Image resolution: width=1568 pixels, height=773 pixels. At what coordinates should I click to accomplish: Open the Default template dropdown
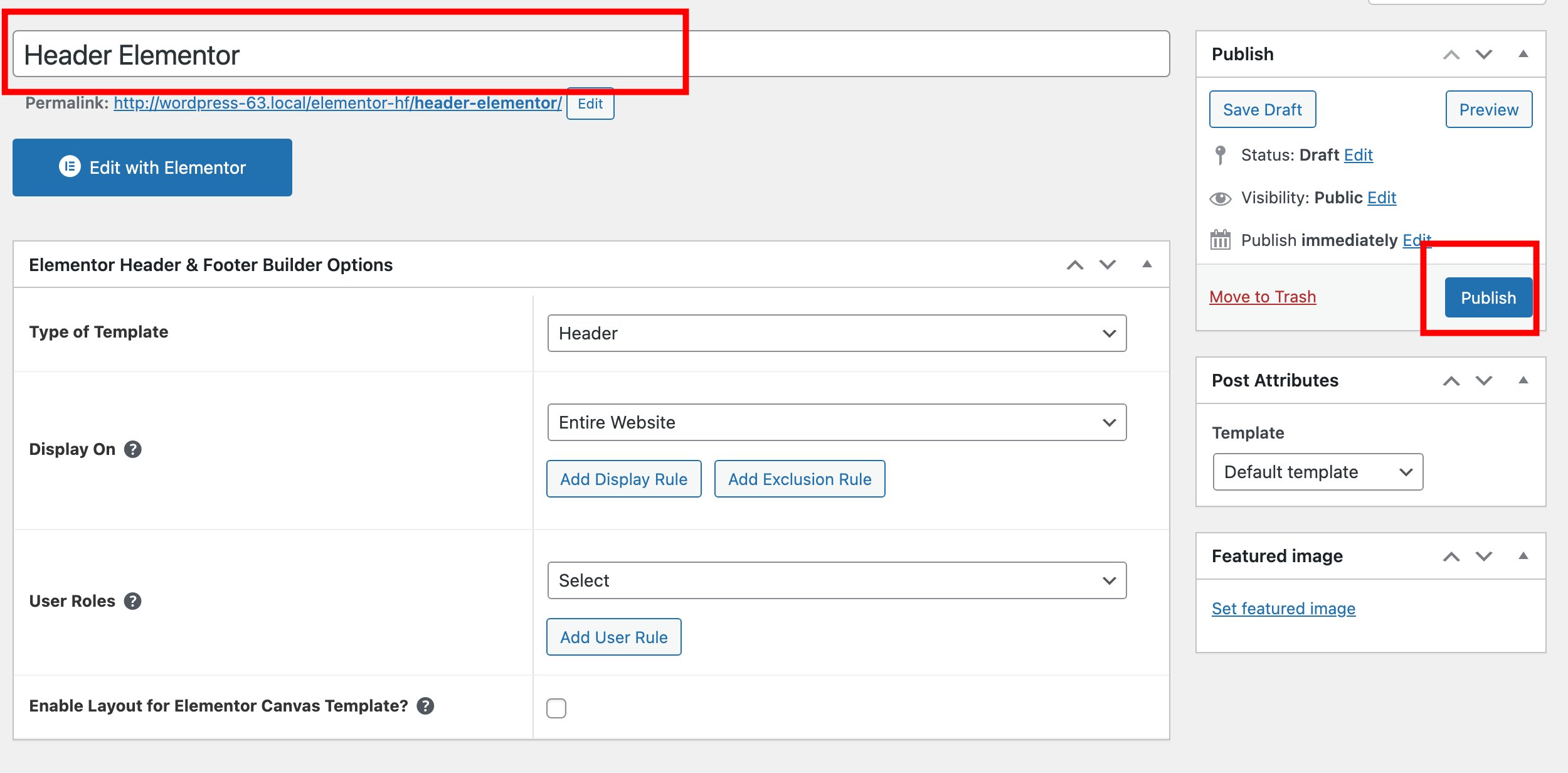pos(1317,472)
